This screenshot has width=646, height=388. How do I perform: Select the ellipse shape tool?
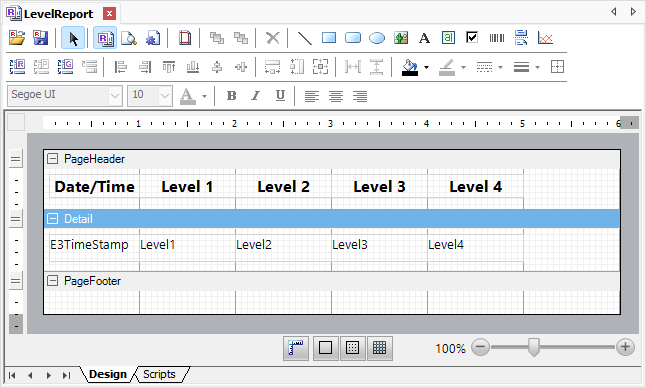[x=377, y=38]
